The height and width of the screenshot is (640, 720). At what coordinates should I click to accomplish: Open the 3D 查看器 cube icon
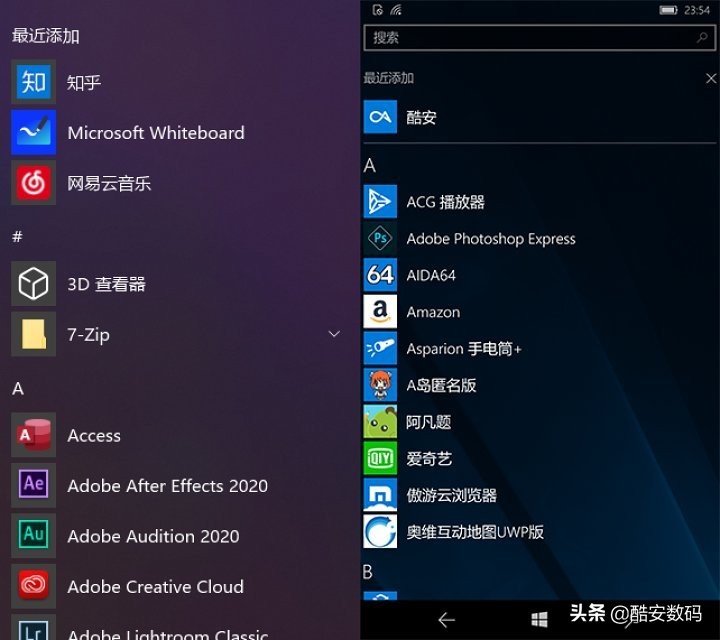point(34,284)
